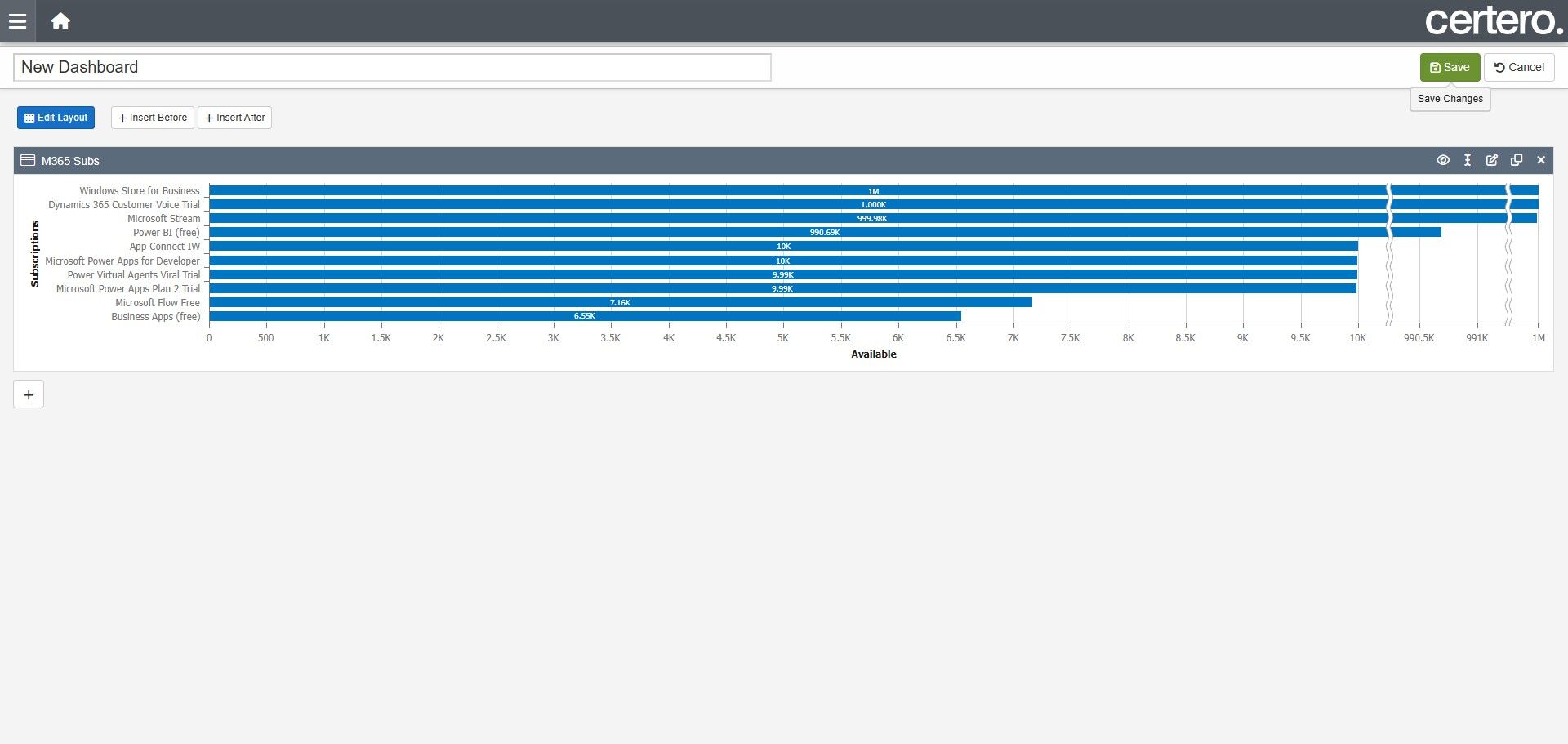
Task: Click the 'Save Changes' tooltip
Action: pyautogui.click(x=1450, y=99)
